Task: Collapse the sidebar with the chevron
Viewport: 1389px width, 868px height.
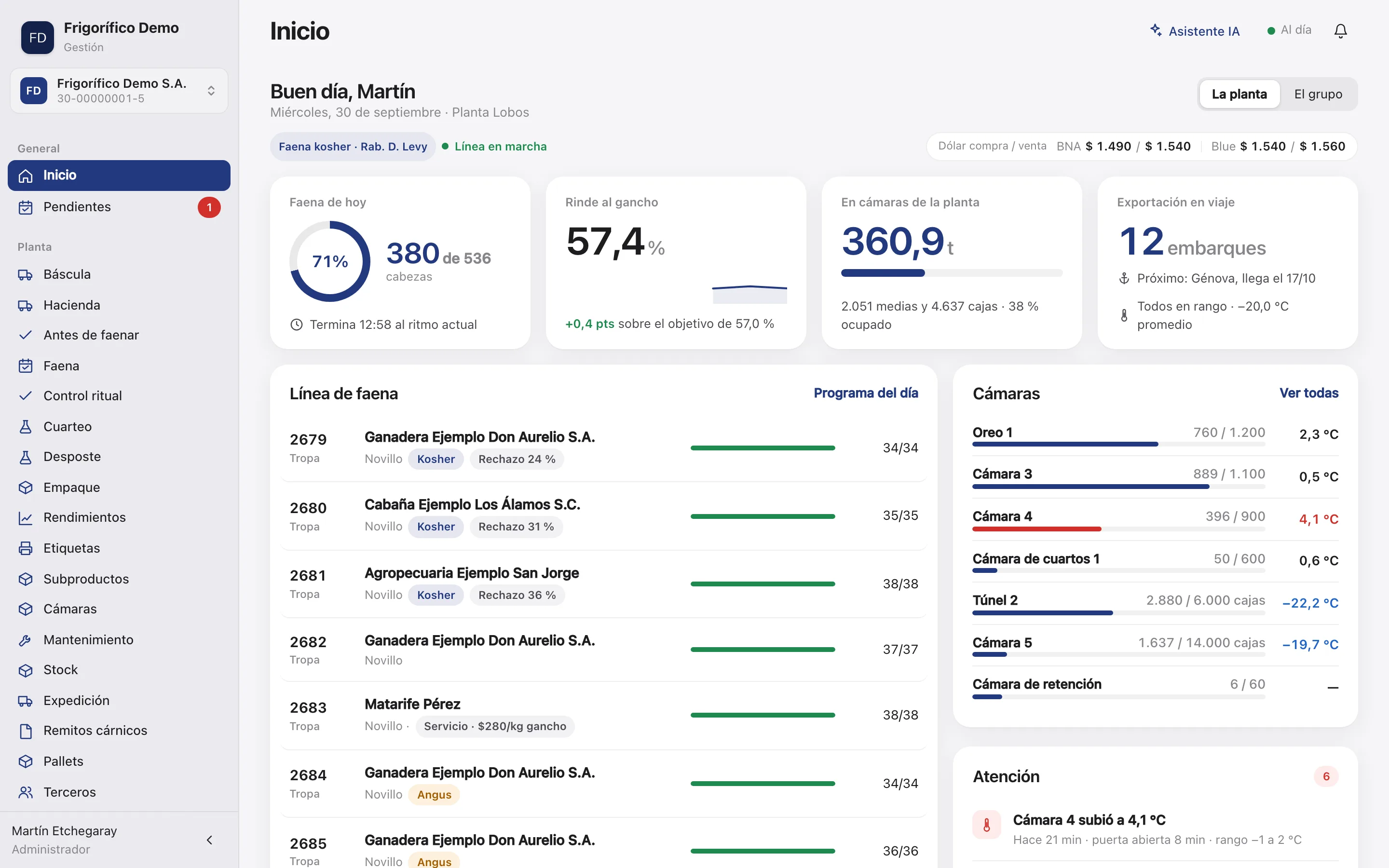Action: tap(209, 840)
